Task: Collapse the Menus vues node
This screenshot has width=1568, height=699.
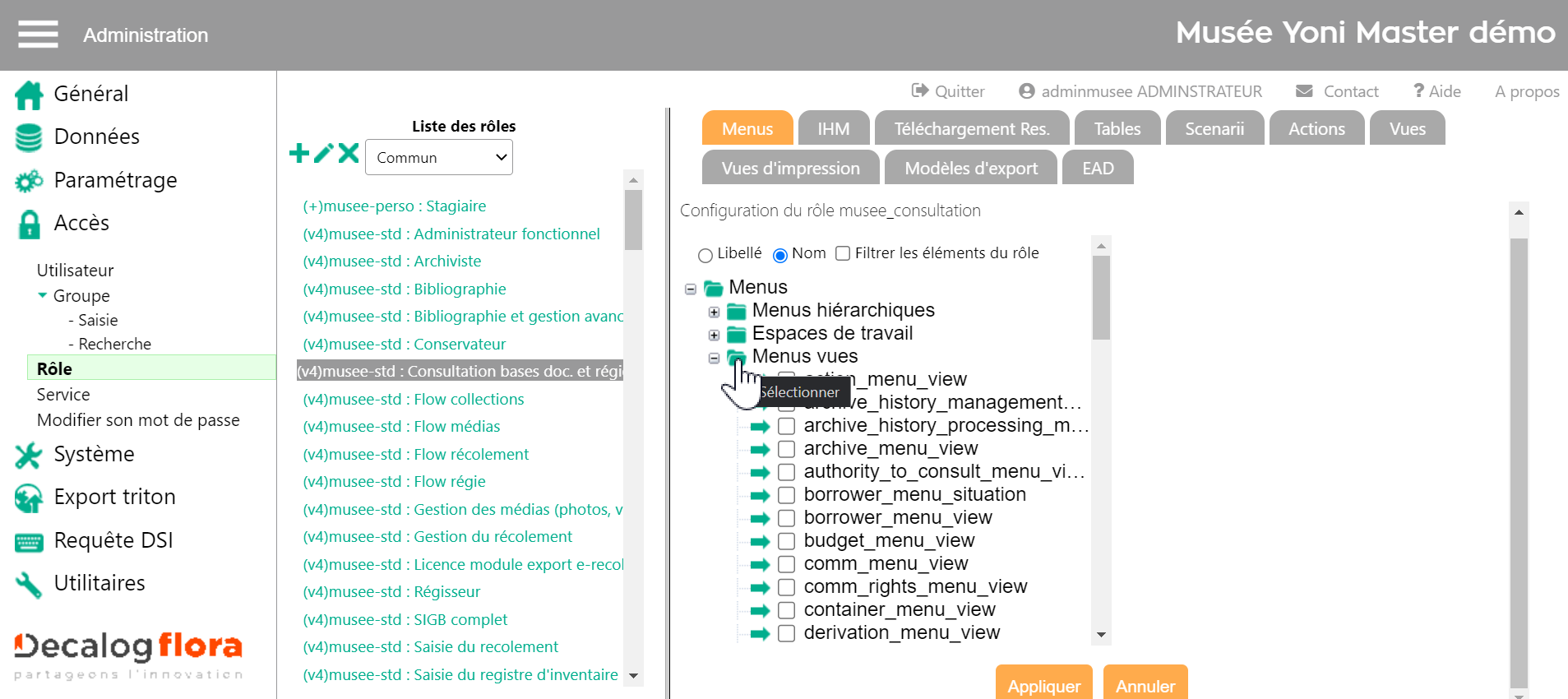Action: click(714, 358)
